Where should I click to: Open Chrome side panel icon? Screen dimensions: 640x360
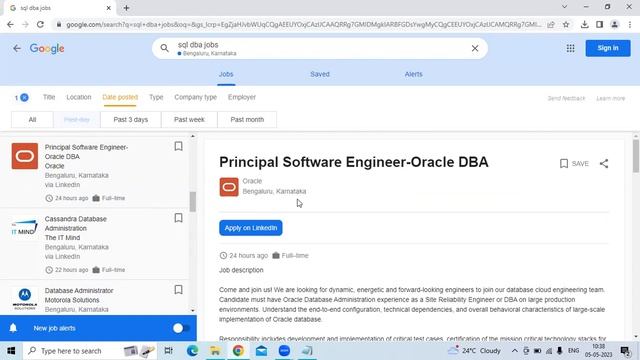(599, 24)
